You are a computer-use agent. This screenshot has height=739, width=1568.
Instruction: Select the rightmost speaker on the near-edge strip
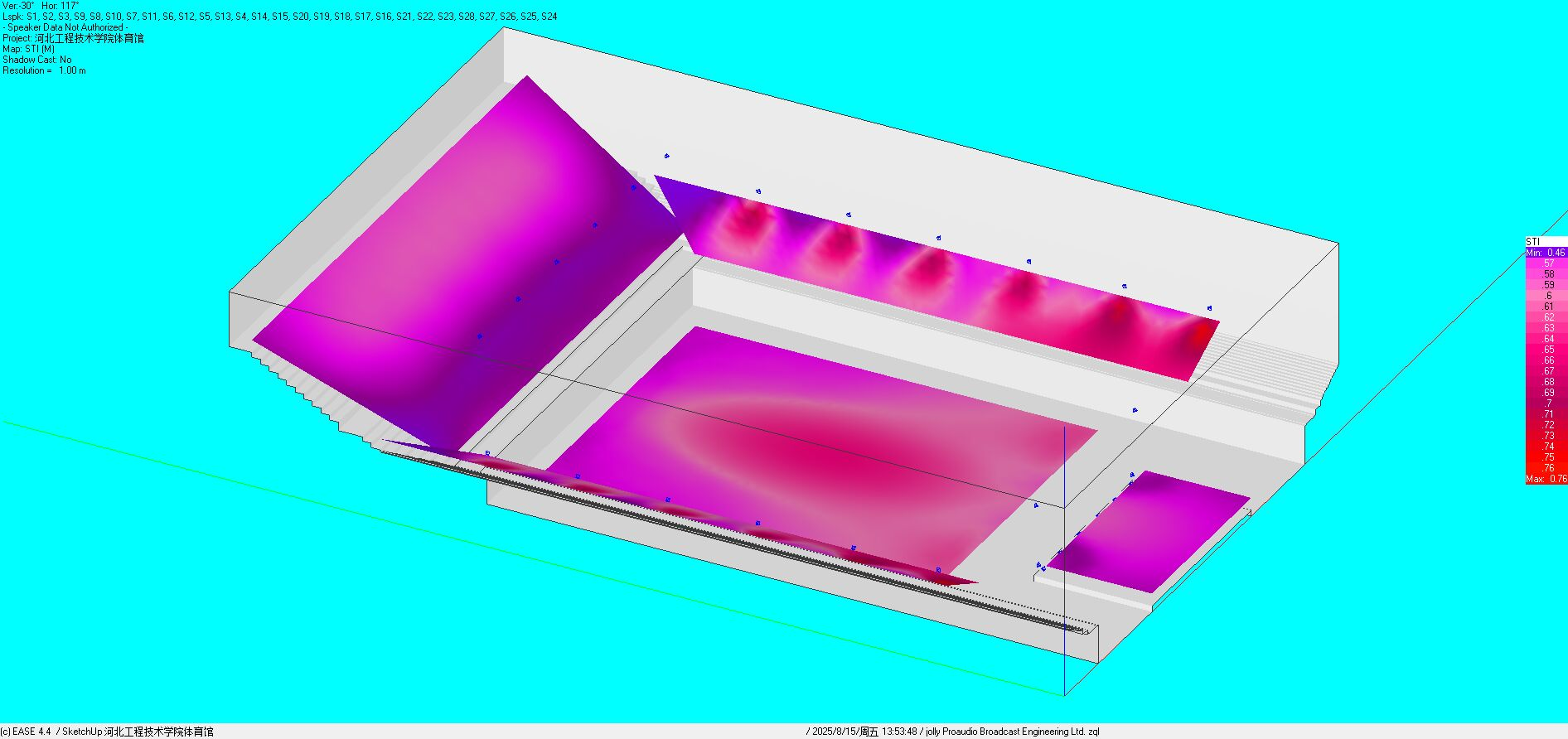[x=938, y=570]
